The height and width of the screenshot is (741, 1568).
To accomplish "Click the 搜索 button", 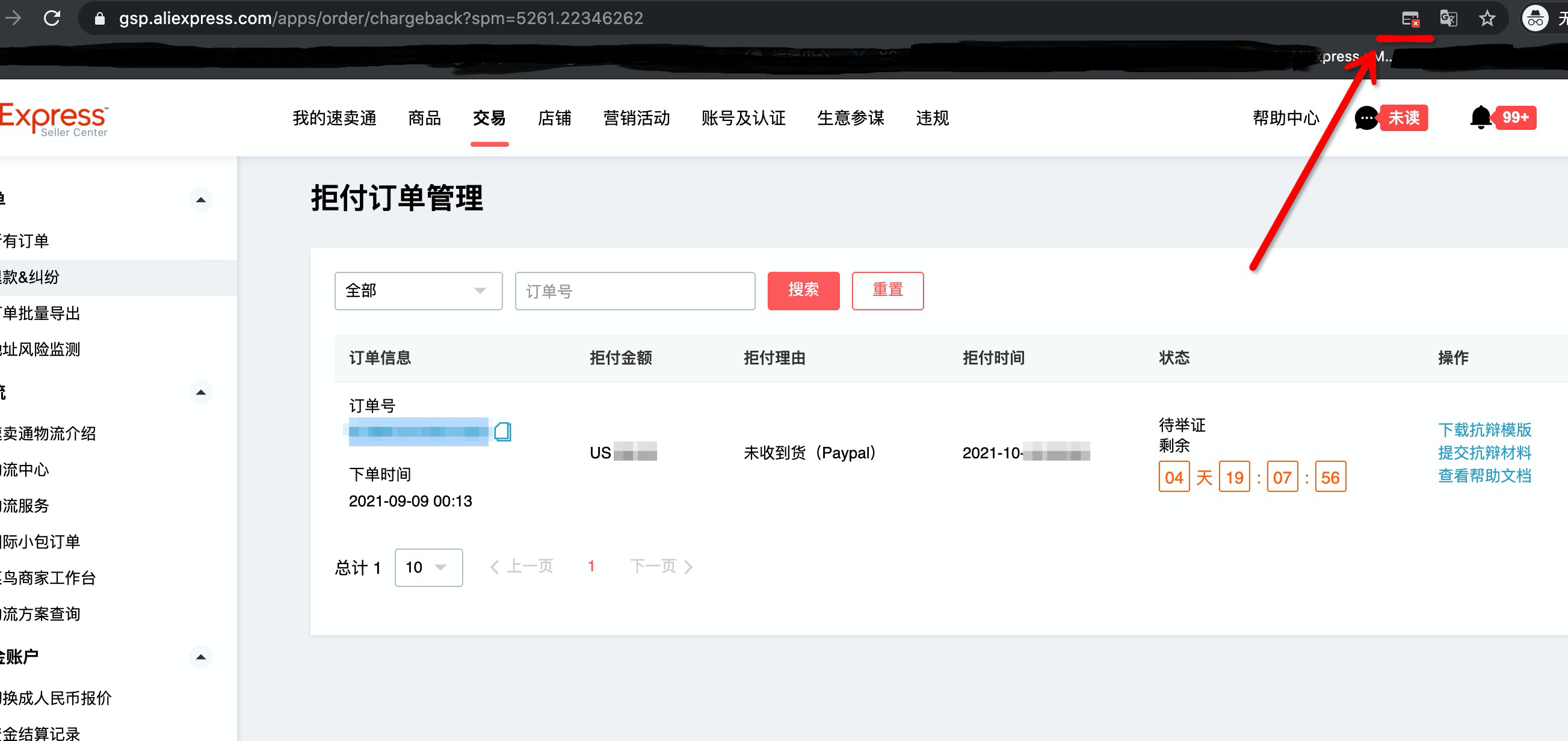I will pos(803,291).
